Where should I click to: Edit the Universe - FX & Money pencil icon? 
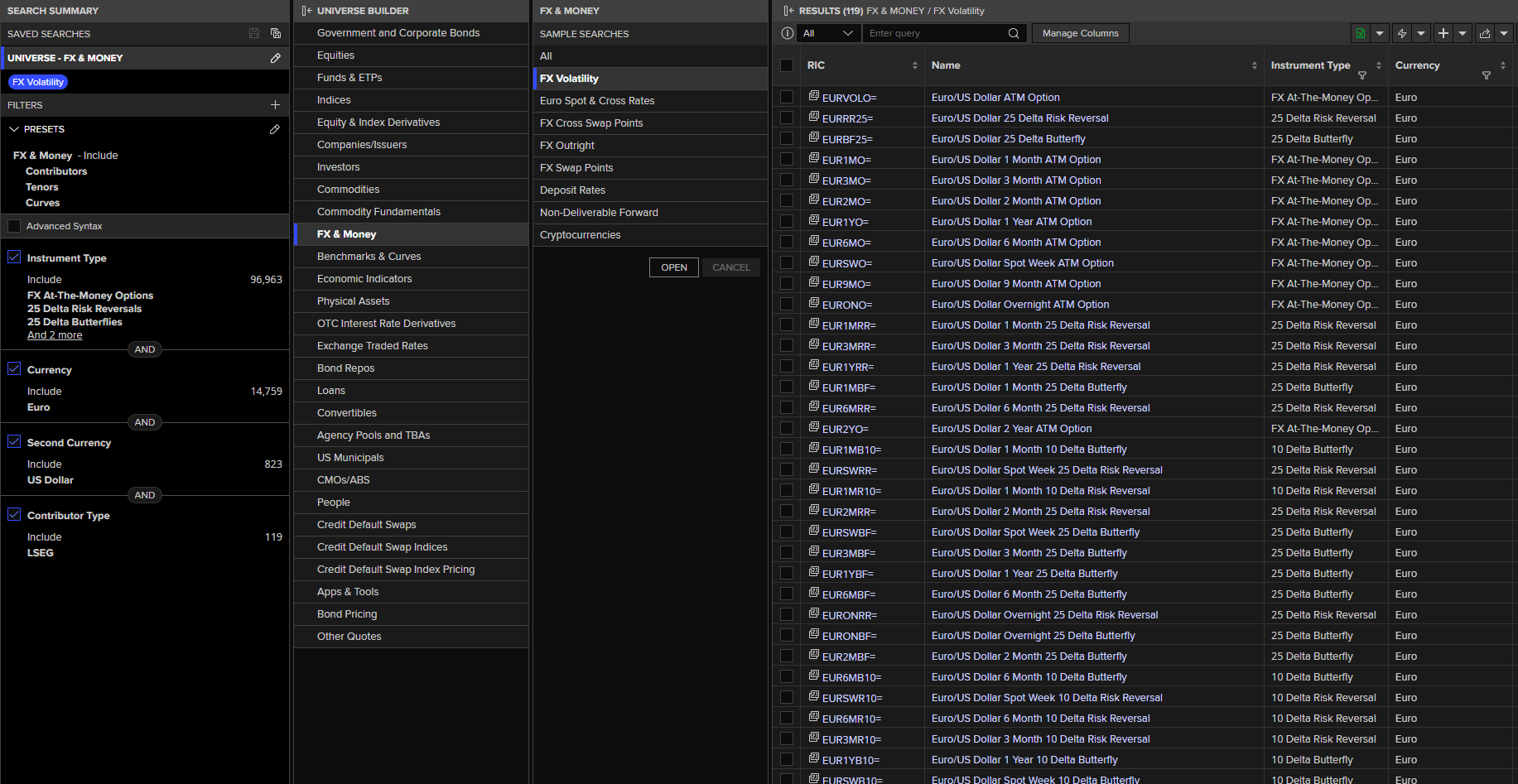[x=276, y=58]
